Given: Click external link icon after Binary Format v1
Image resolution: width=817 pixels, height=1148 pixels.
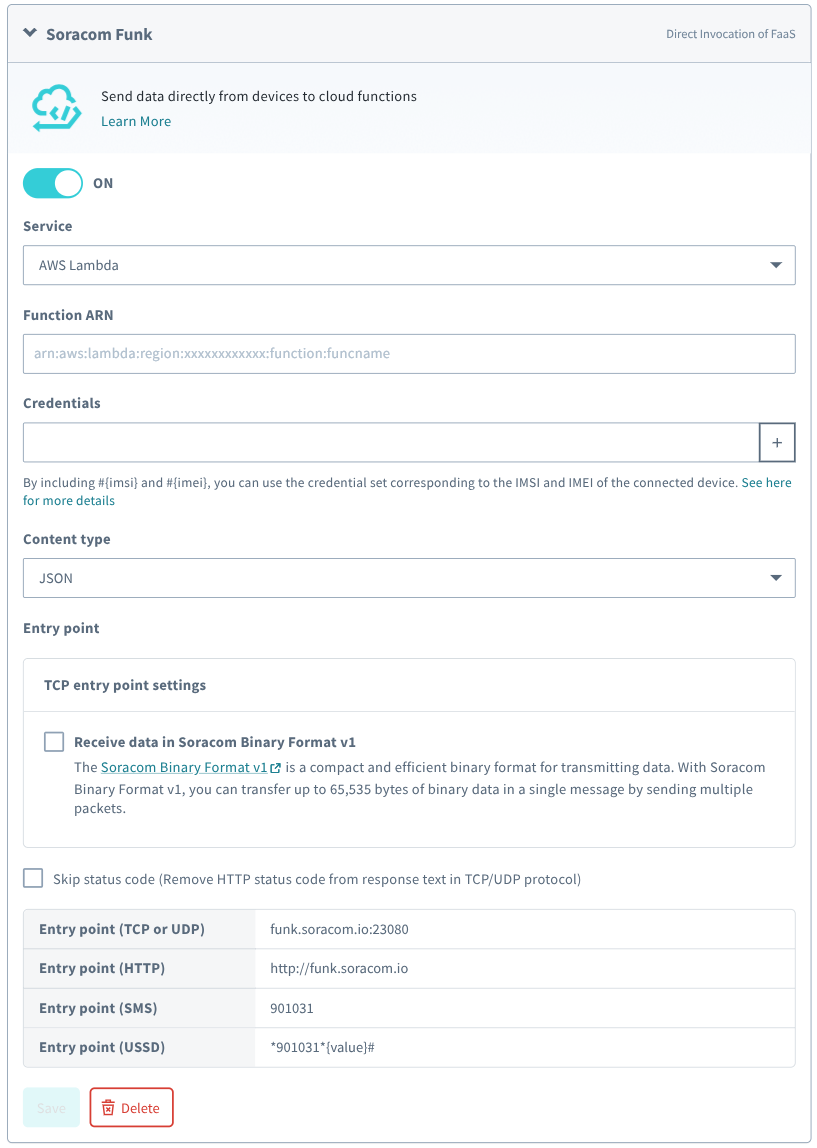Looking at the screenshot, I should (275, 769).
